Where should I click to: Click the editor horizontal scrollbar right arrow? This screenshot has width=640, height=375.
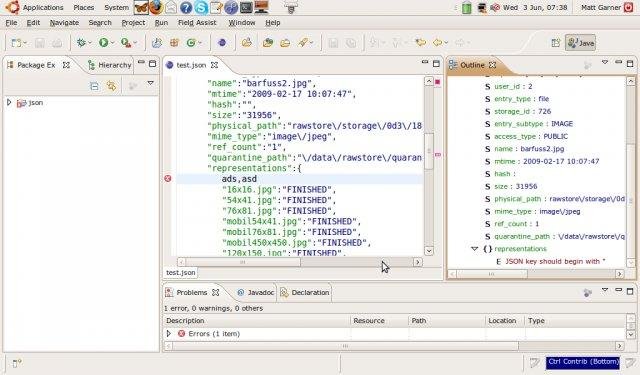coord(418,262)
